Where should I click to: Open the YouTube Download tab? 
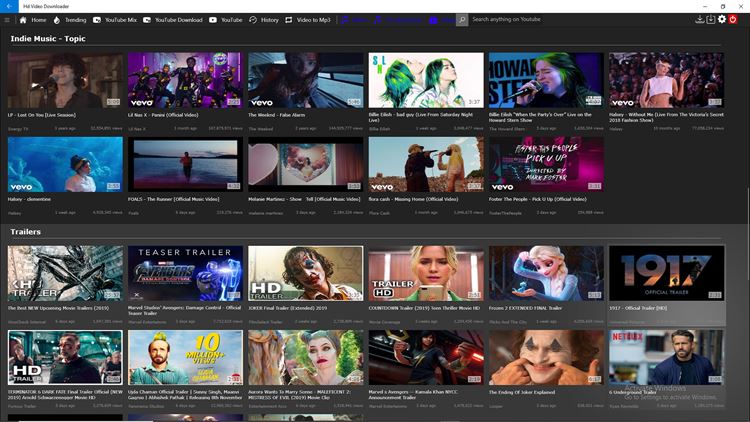click(x=173, y=20)
